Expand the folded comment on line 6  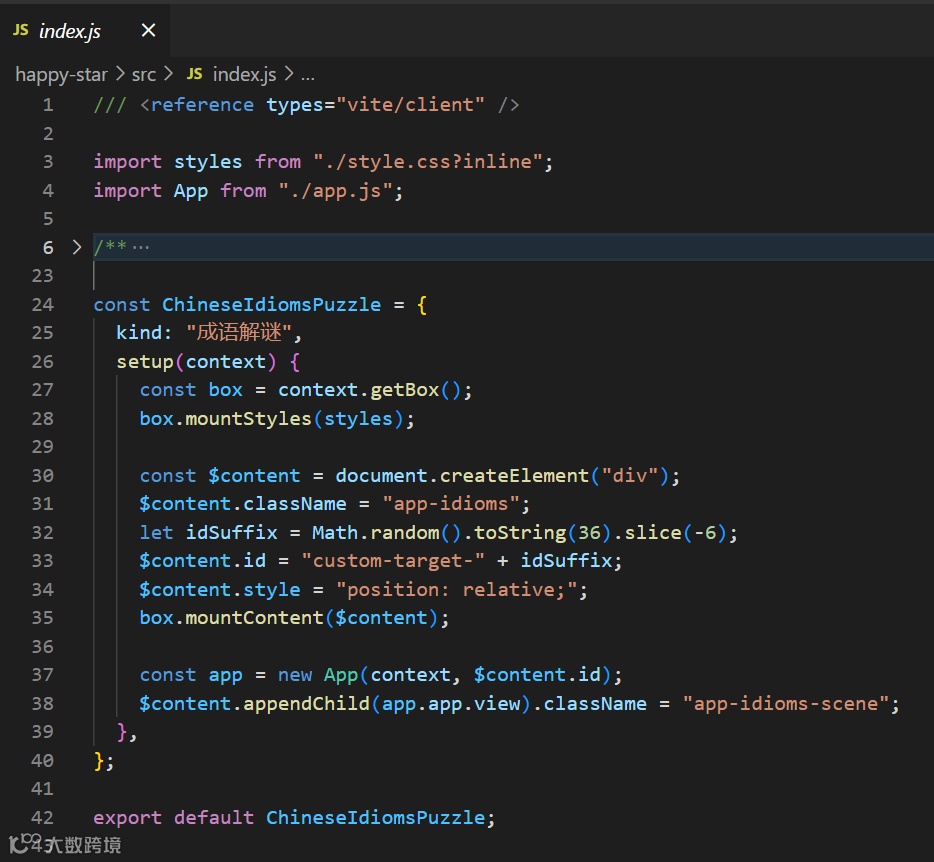coord(76,247)
